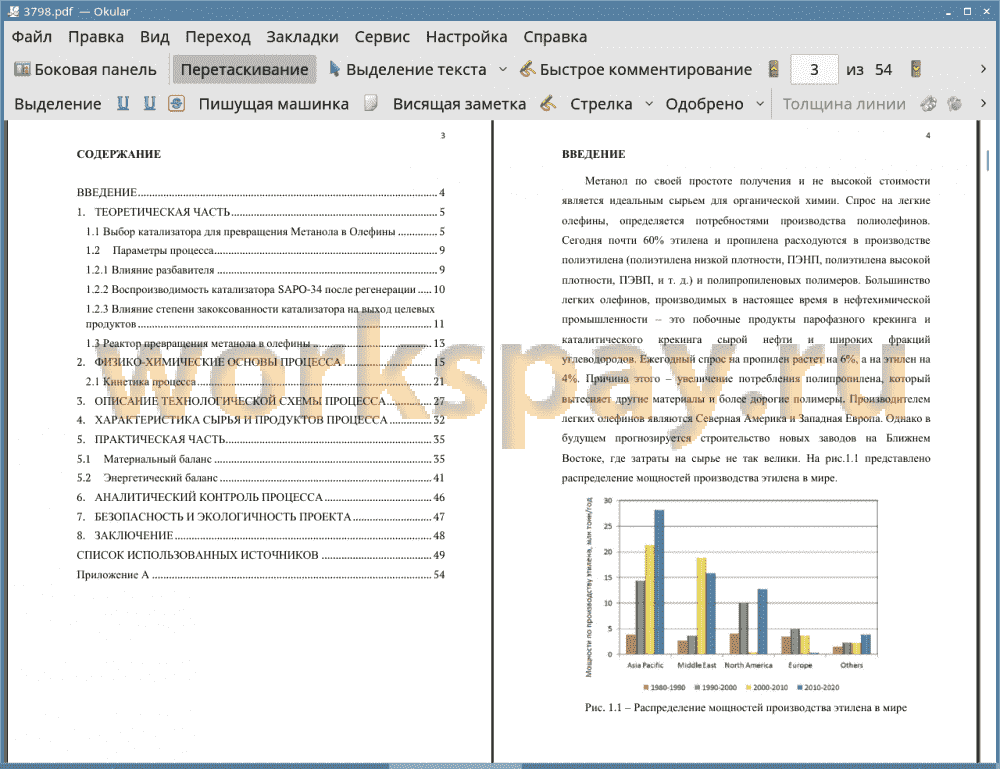Click the Okular icon in title bar
The height and width of the screenshot is (769, 1000).
(13, 11)
